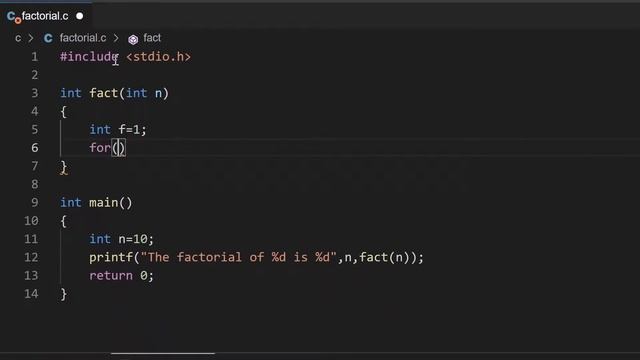640x360 pixels.
Task: Click the 'fact' function name on line 3
Action: [x=104, y=93]
